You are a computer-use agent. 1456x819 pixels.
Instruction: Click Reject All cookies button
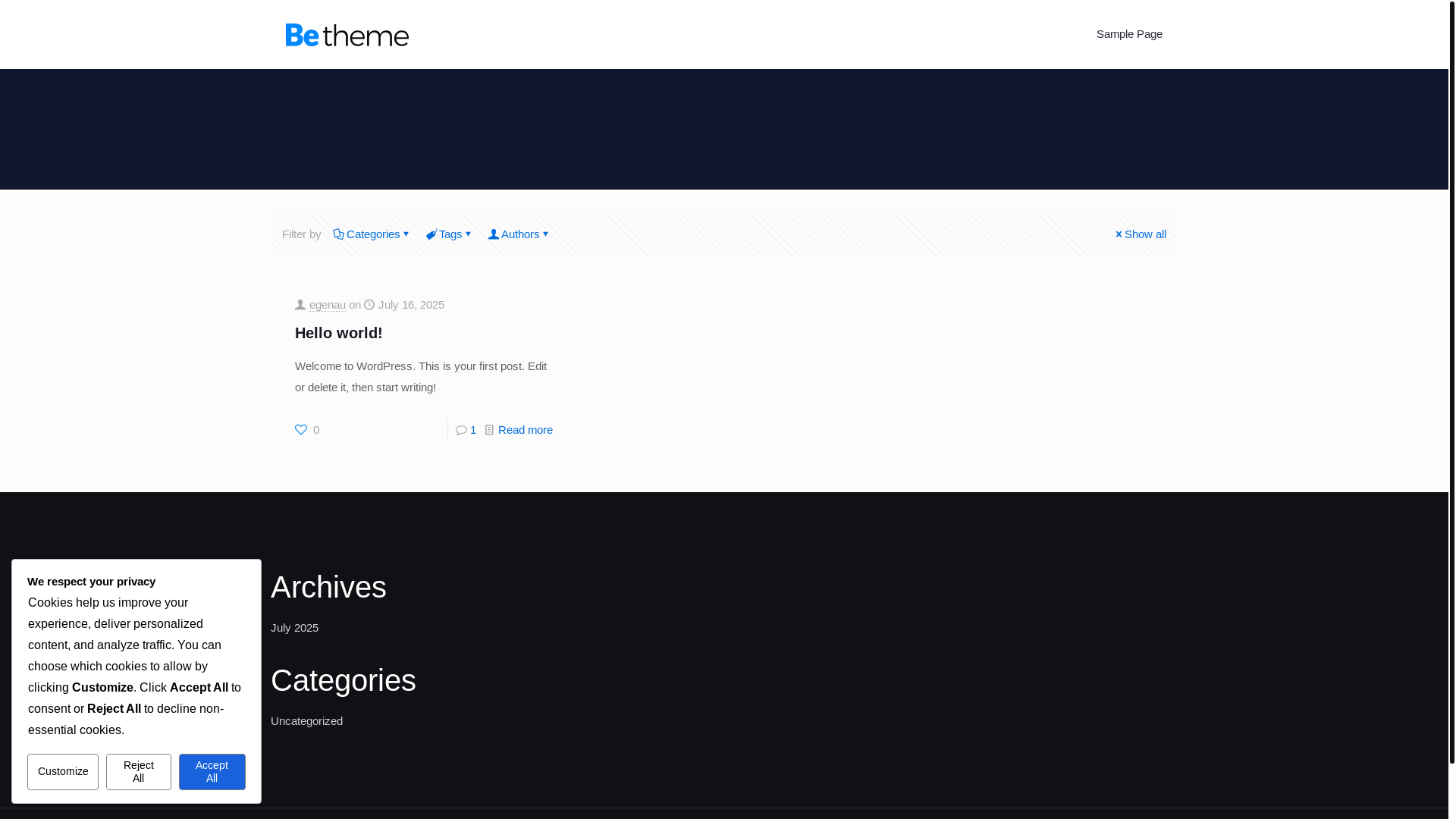click(x=139, y=772)
